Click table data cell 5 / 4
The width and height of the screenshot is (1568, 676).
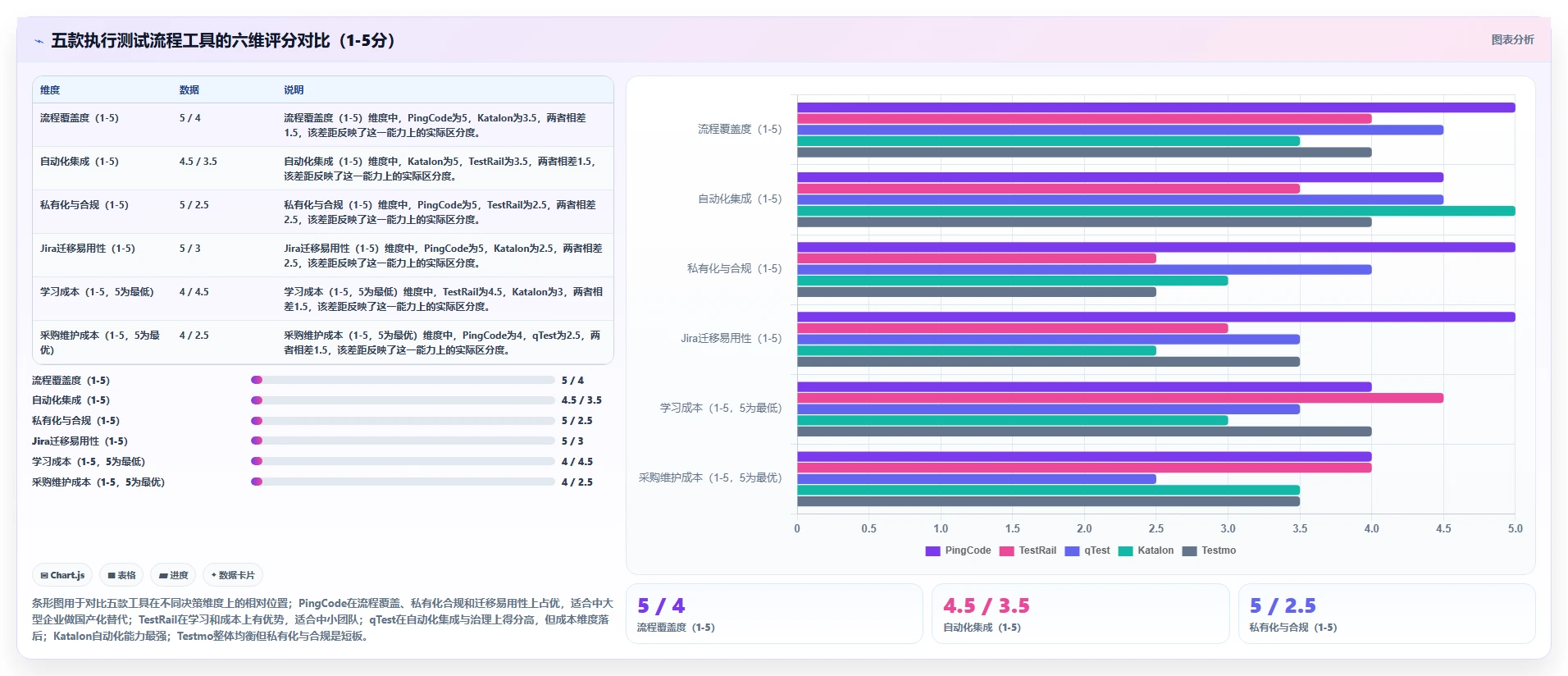coord(190,118)
